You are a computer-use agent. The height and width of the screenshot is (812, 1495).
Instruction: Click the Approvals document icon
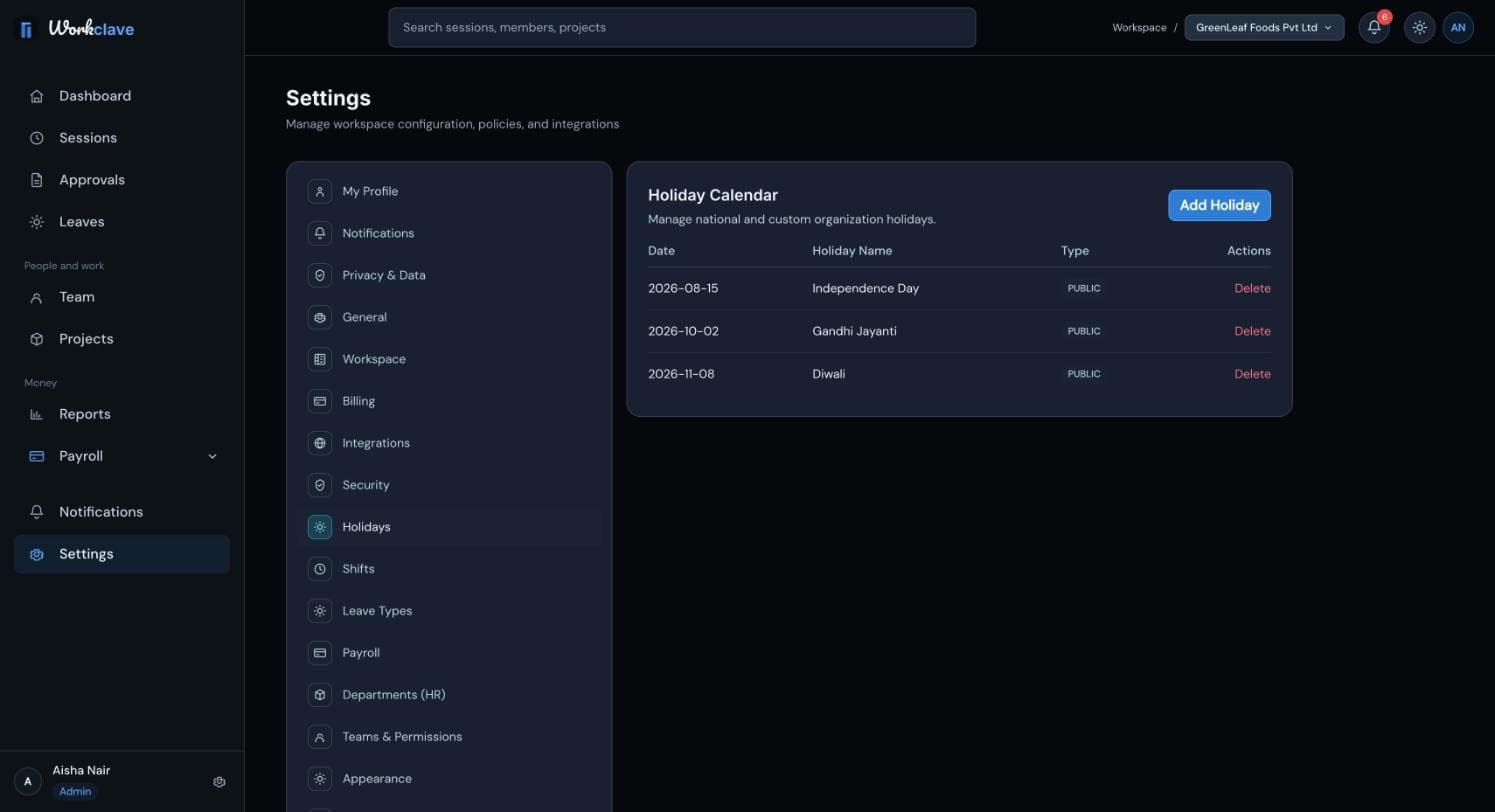[37, 180]
